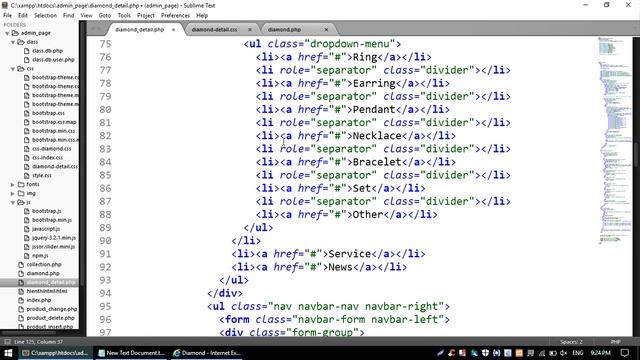Close the diamond-detail.css tab

(x=250, y=30)
